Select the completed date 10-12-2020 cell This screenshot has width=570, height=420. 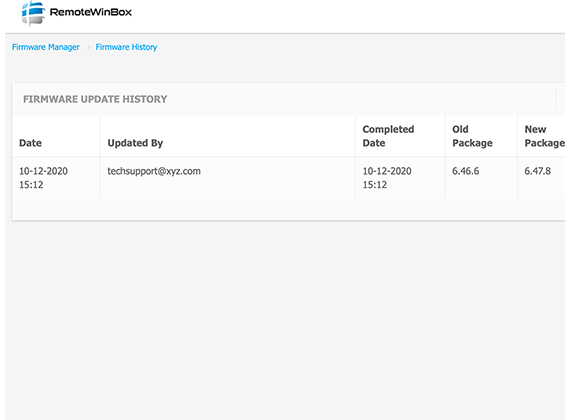coord(387,178)
